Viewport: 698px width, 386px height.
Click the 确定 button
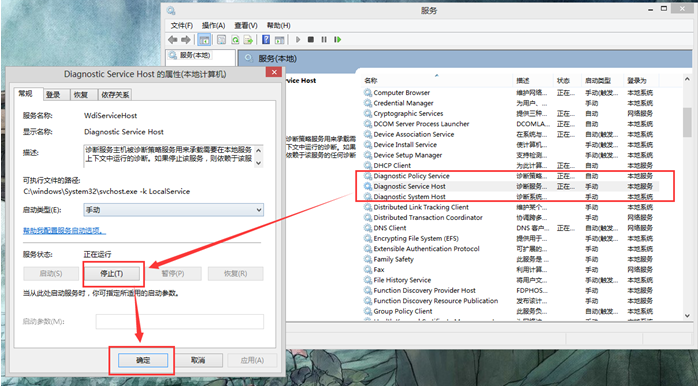143,360
